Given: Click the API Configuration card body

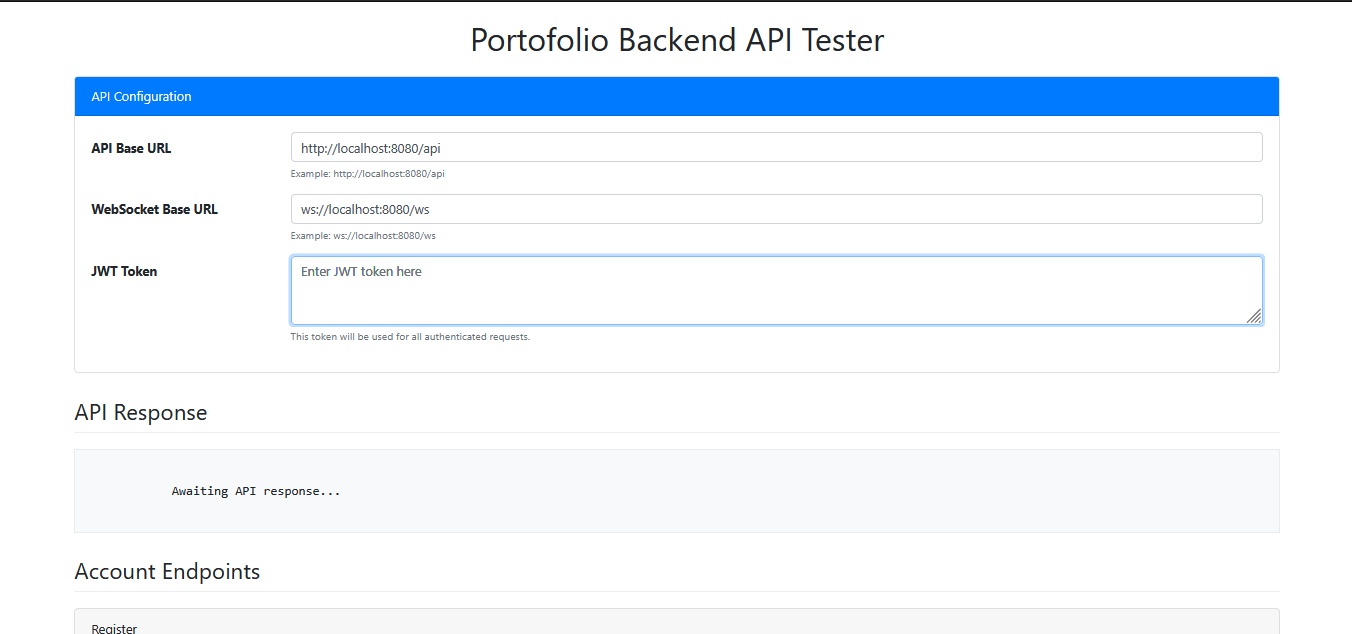Looking at the screenshot, I should (x=676, y=240).
